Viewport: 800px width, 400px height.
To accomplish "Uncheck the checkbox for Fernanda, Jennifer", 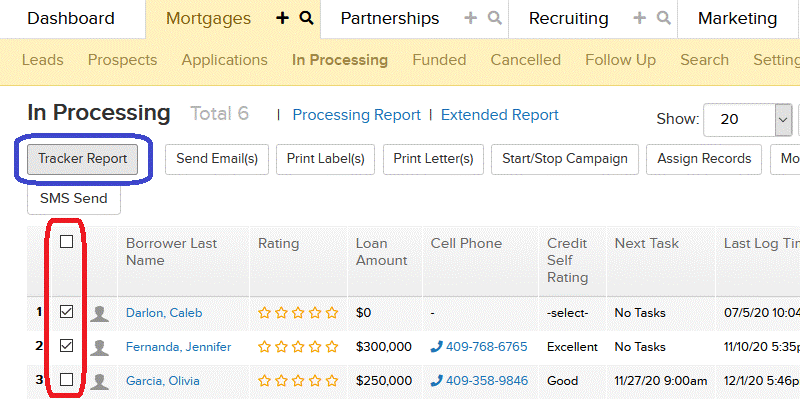I will coord(66,346).
